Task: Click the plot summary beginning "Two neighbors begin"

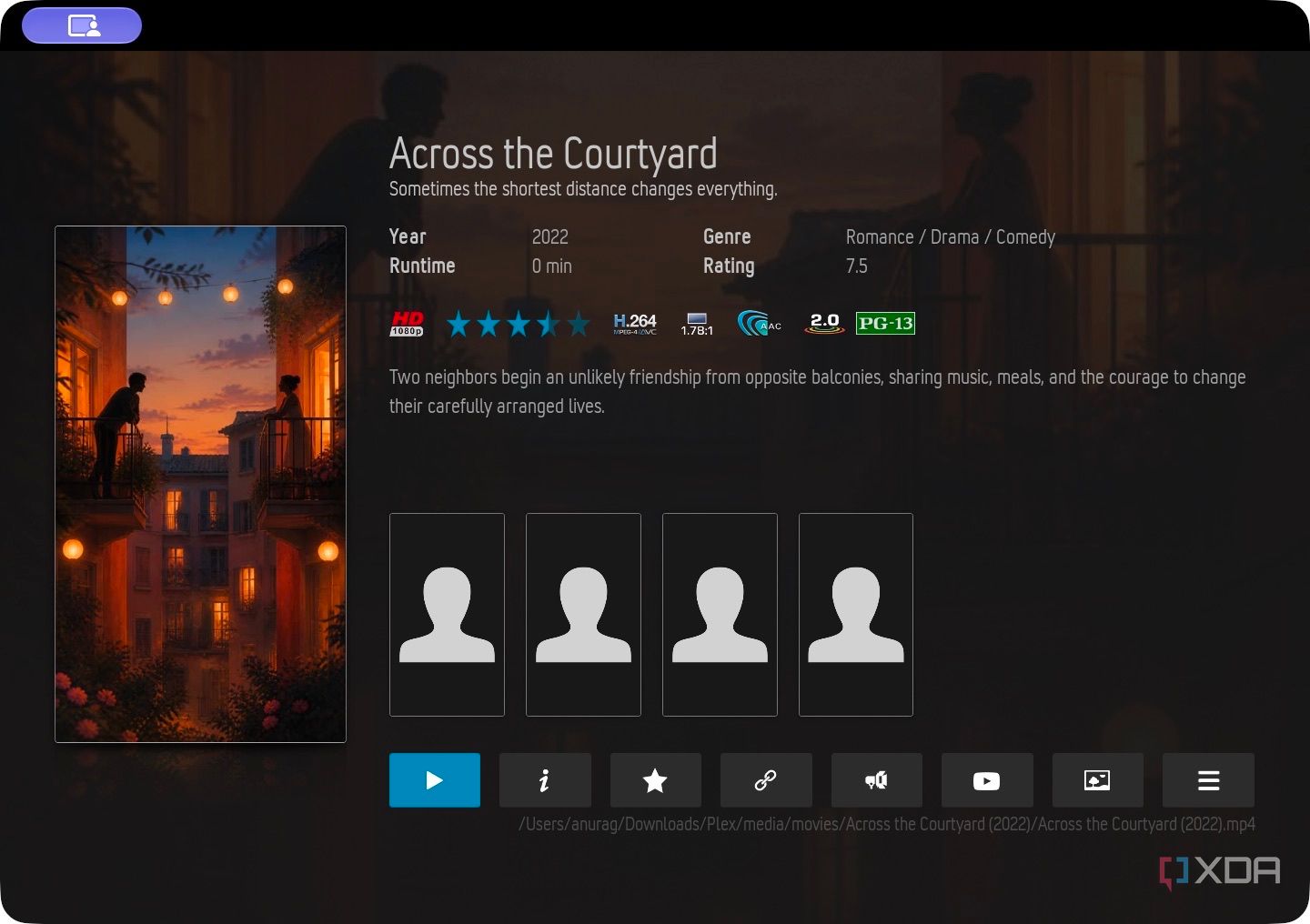Action: tap(818, 392)
